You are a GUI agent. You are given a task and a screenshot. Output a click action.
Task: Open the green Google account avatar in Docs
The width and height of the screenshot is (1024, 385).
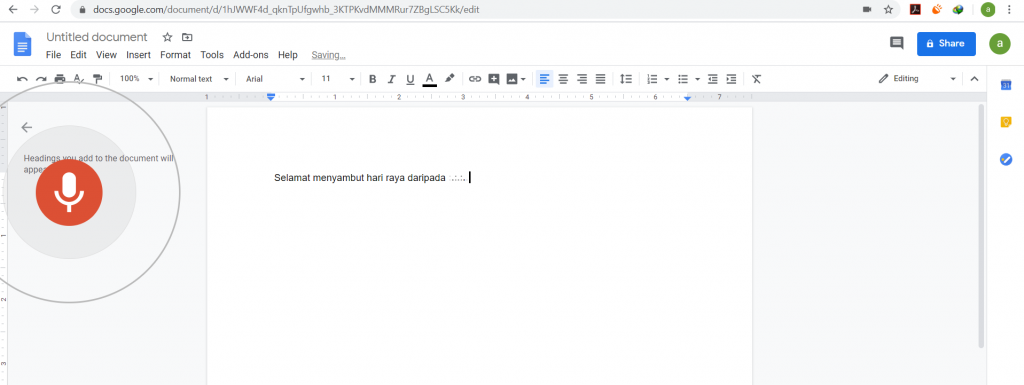(x=999, y=44)
